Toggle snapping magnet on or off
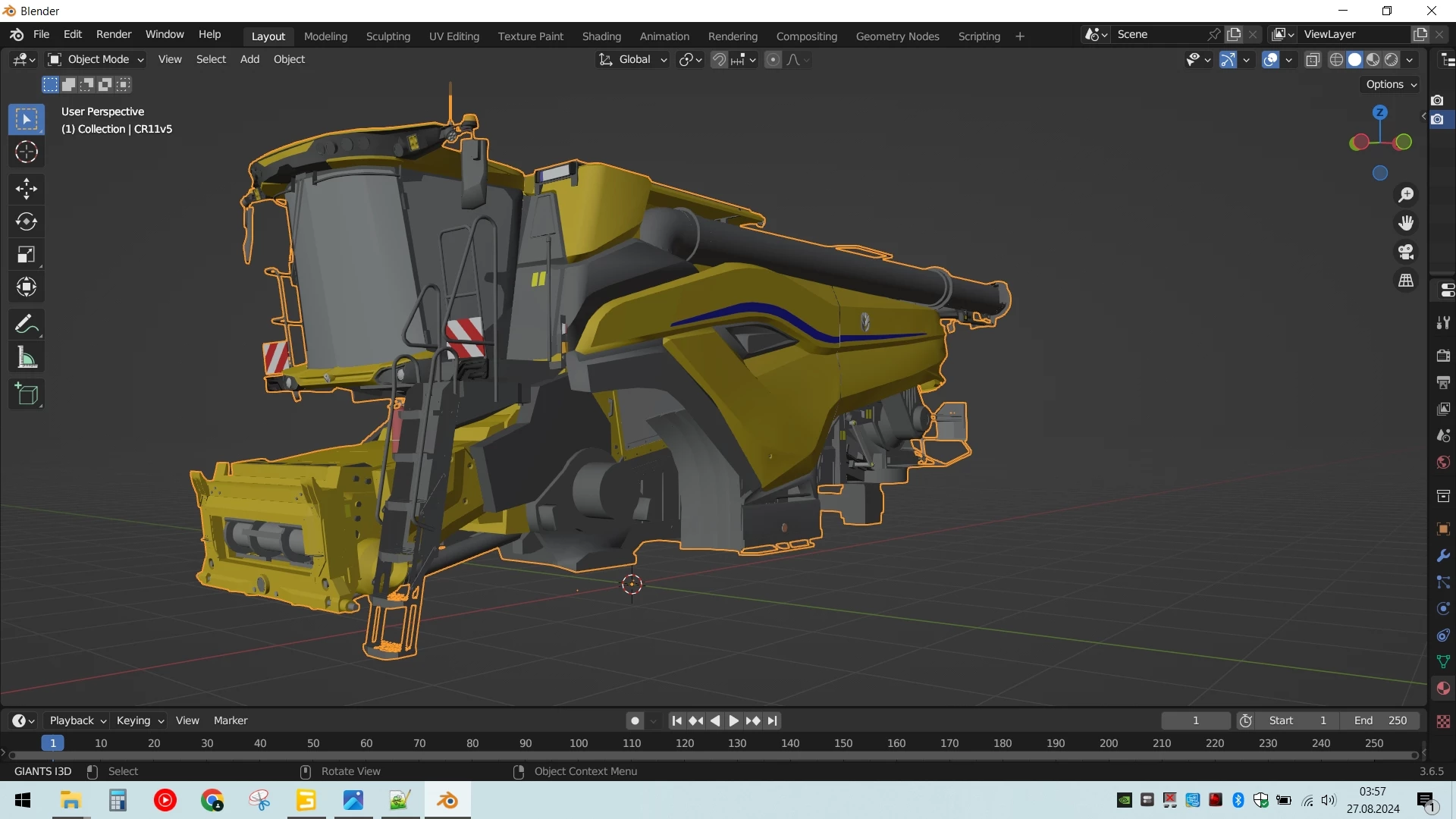Image resolution: width=1456 pixels, height=819 pixels. point(717,59)
